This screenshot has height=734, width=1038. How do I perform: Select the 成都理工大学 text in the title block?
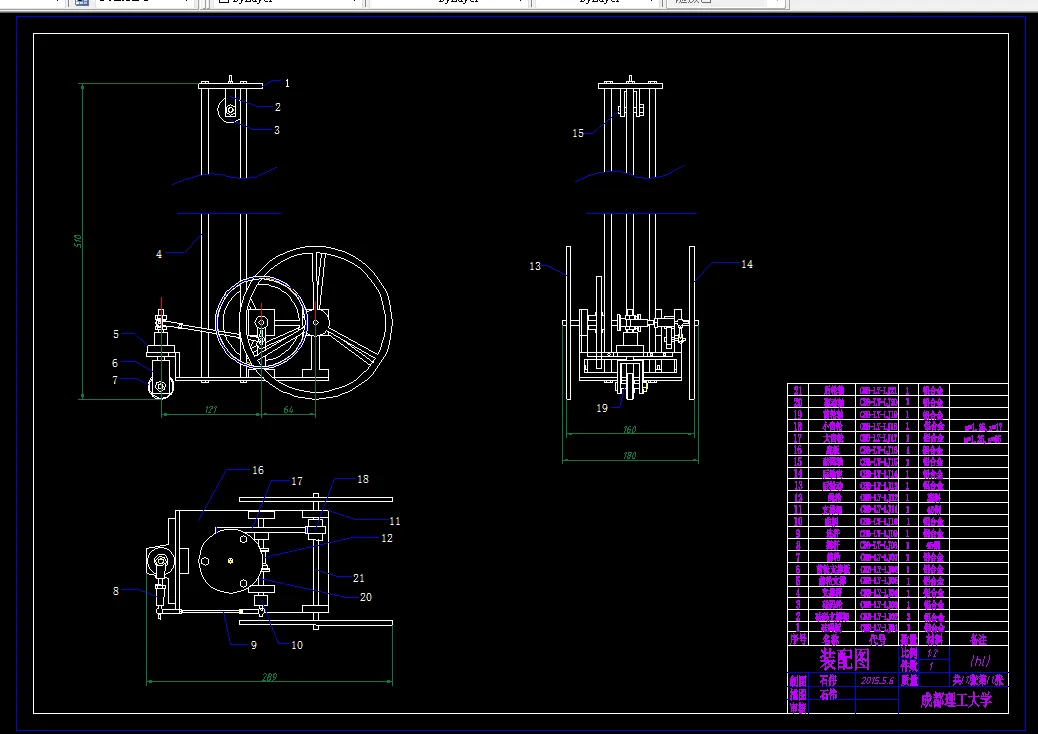pos(955,700)
